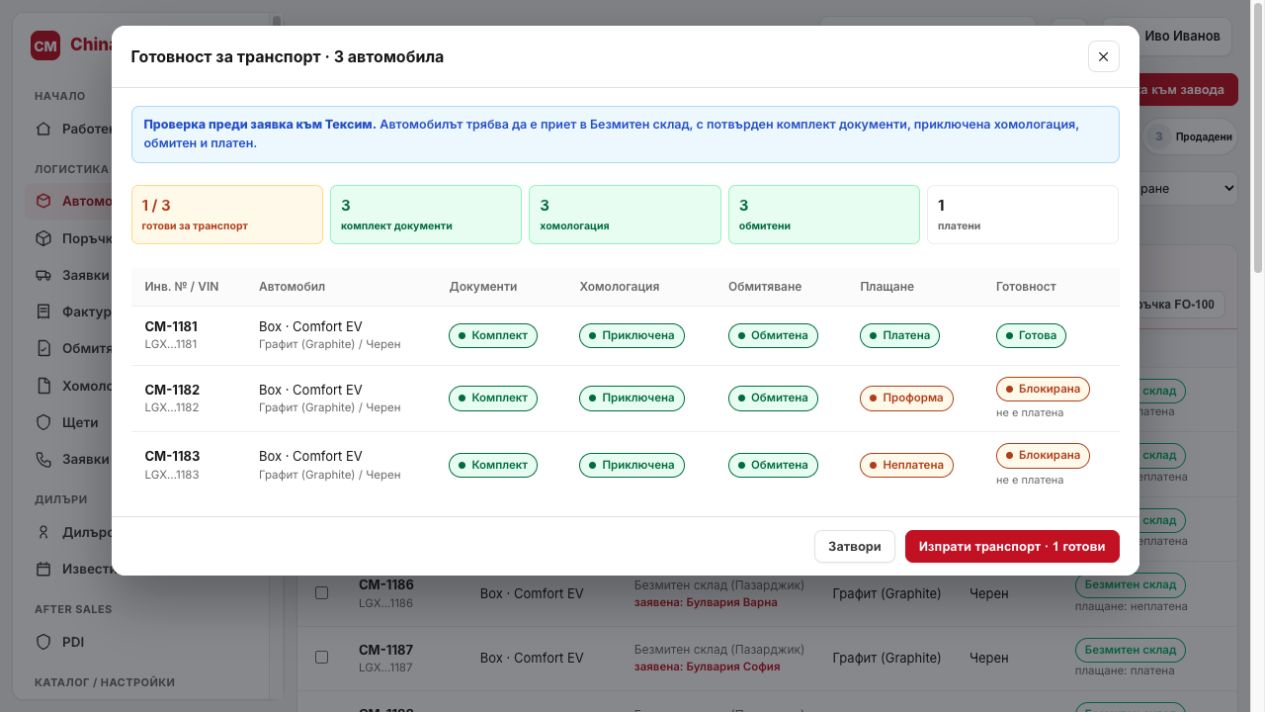
Task: Close the transport readiness dialog with X
Action: point(1103,57)
